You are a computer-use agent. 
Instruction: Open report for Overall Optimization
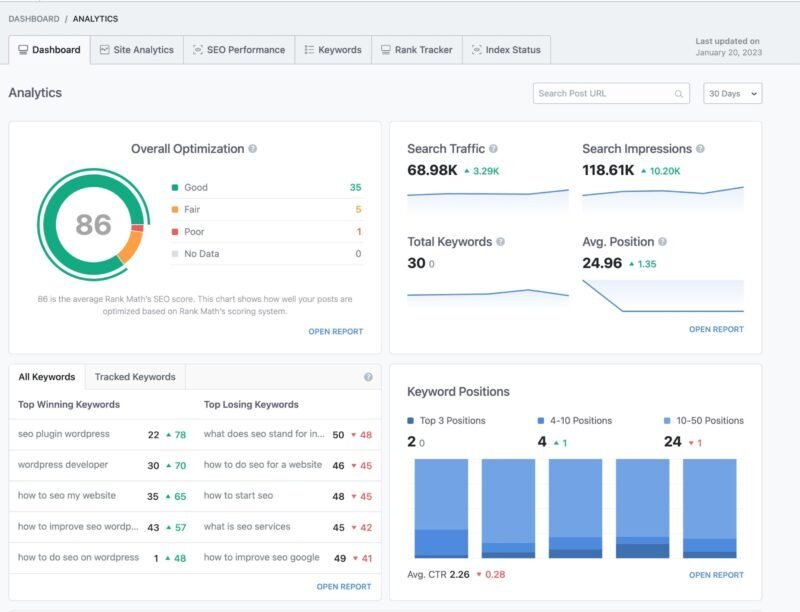coord(336,332)
